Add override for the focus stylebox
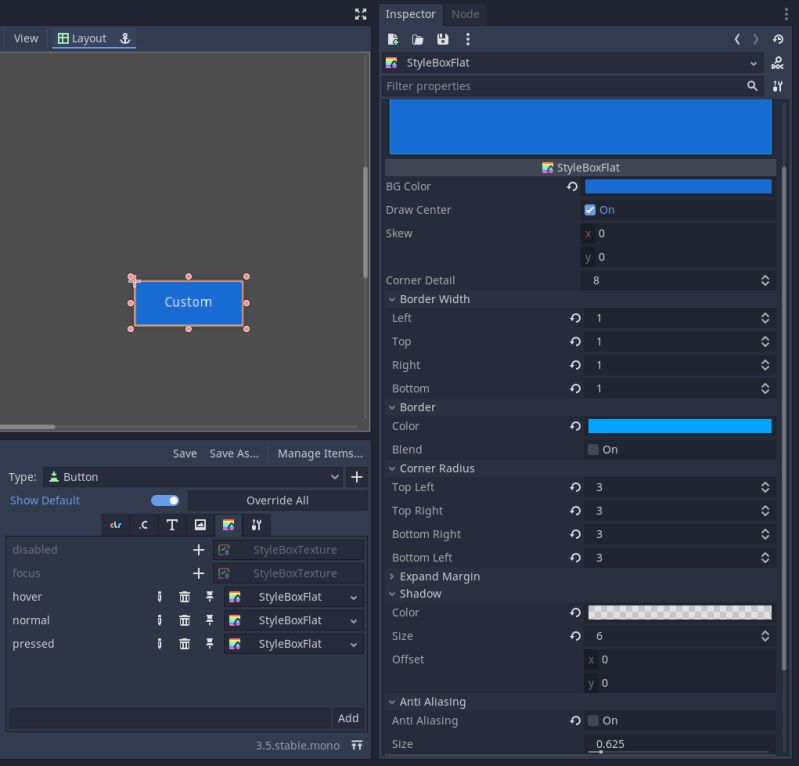Screen dimensions: 799x766 tap(198, 573)
